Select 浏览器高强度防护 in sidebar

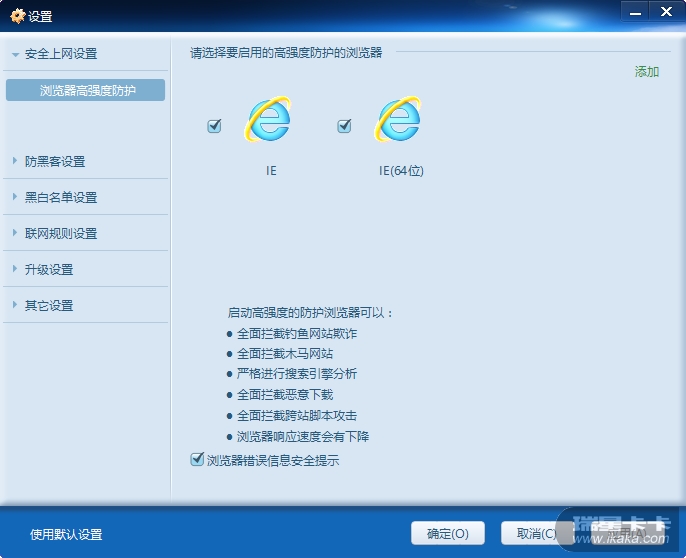coord(85,90)
